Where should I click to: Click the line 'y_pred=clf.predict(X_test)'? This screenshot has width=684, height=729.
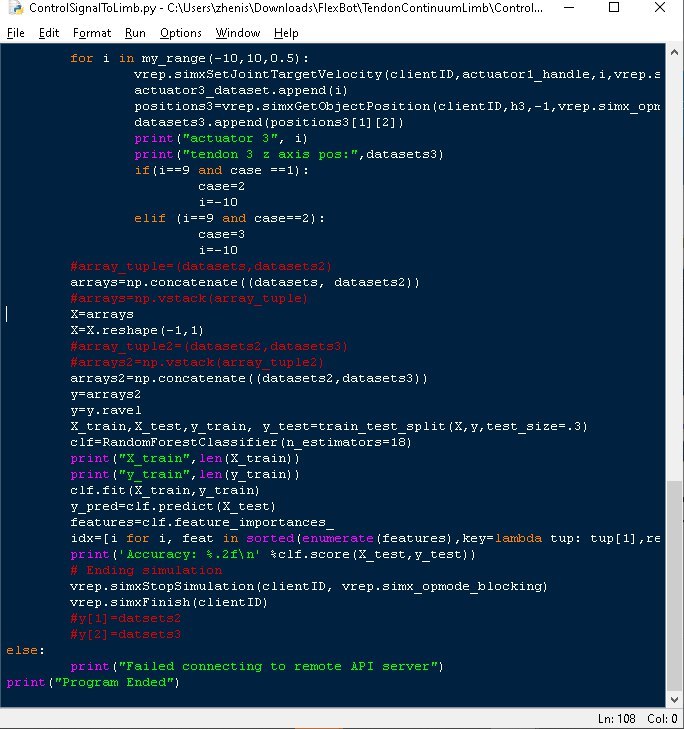[173, 506]
